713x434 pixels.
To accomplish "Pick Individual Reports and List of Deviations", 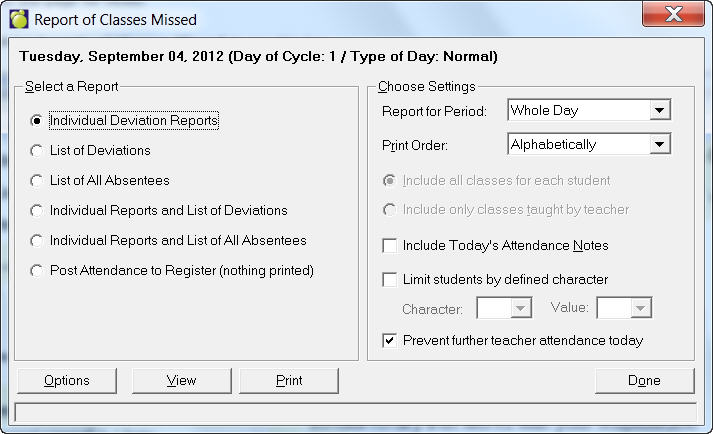I will point(37,211).
